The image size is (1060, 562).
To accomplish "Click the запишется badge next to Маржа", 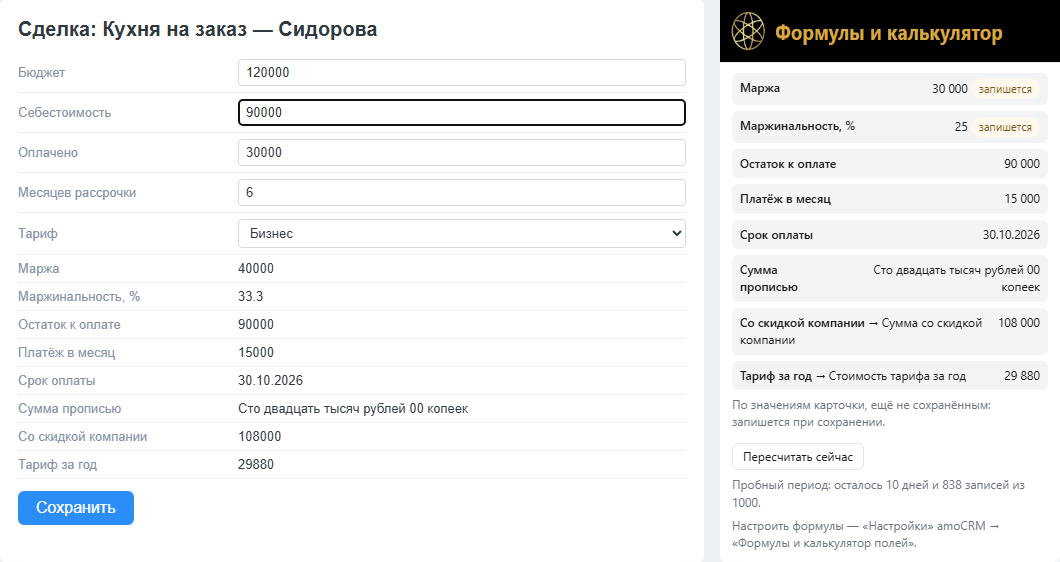I will (x=1005, y=89).
